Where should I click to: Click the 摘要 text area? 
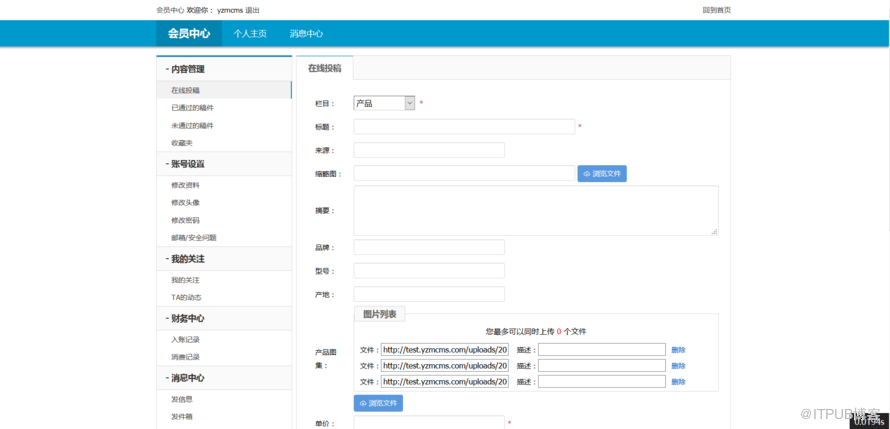pyautogui.click(x=536, y=211)
